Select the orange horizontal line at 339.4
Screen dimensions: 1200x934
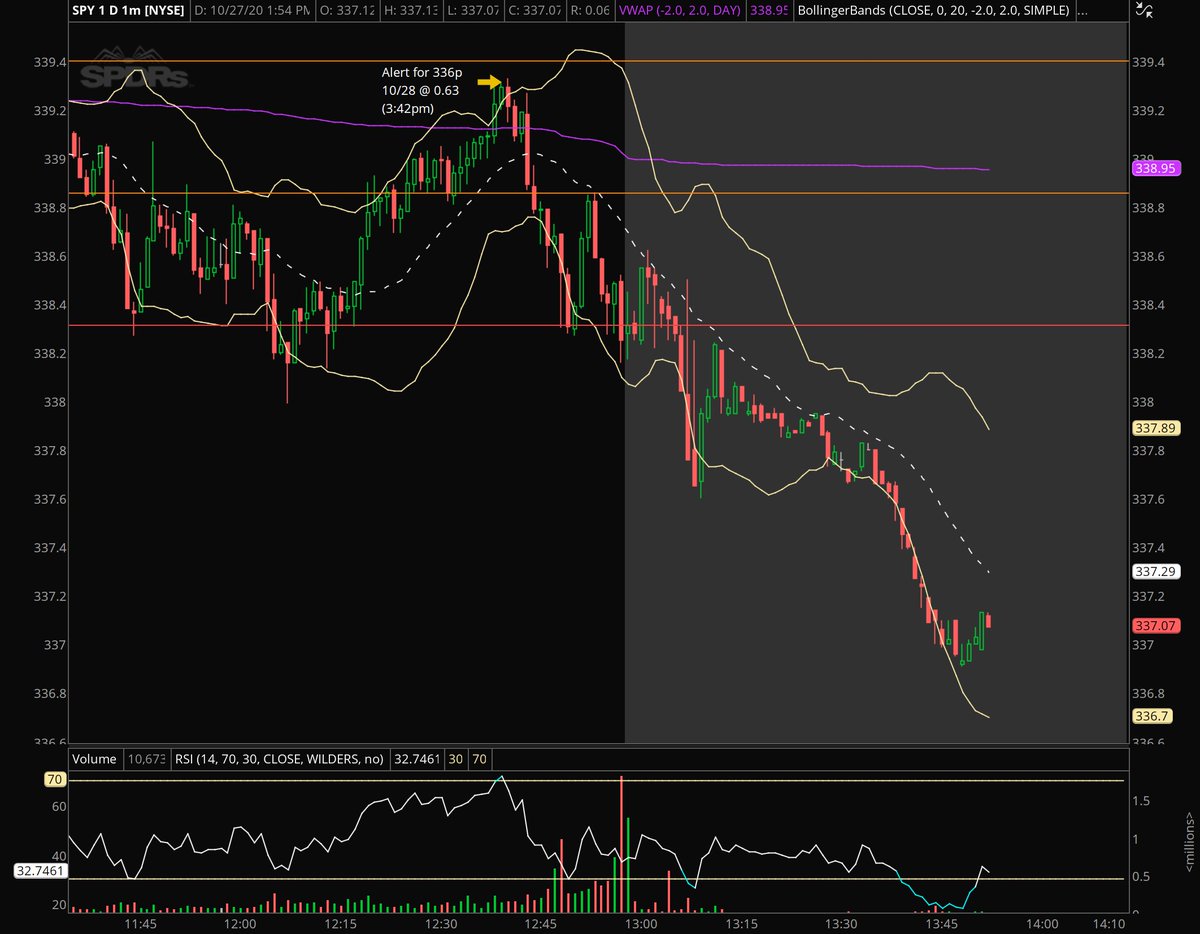click(598, 61)
